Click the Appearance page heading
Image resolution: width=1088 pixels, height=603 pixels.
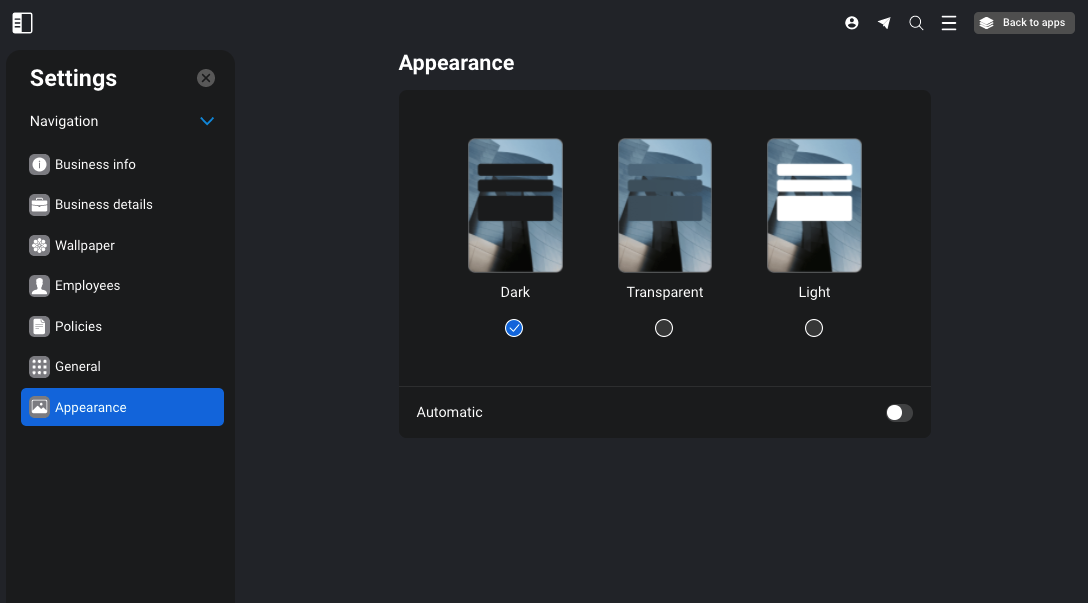coord(457,63)
